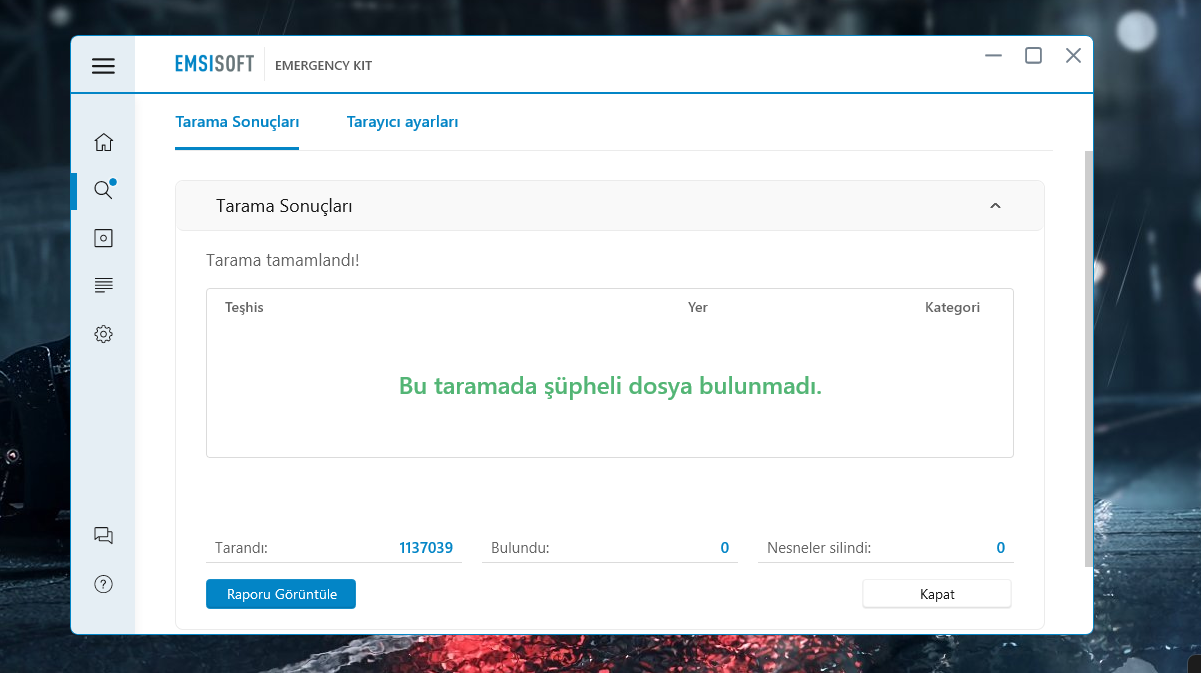Open the Help question mark icon
The image size is (1201, 673).
point(103,584)
